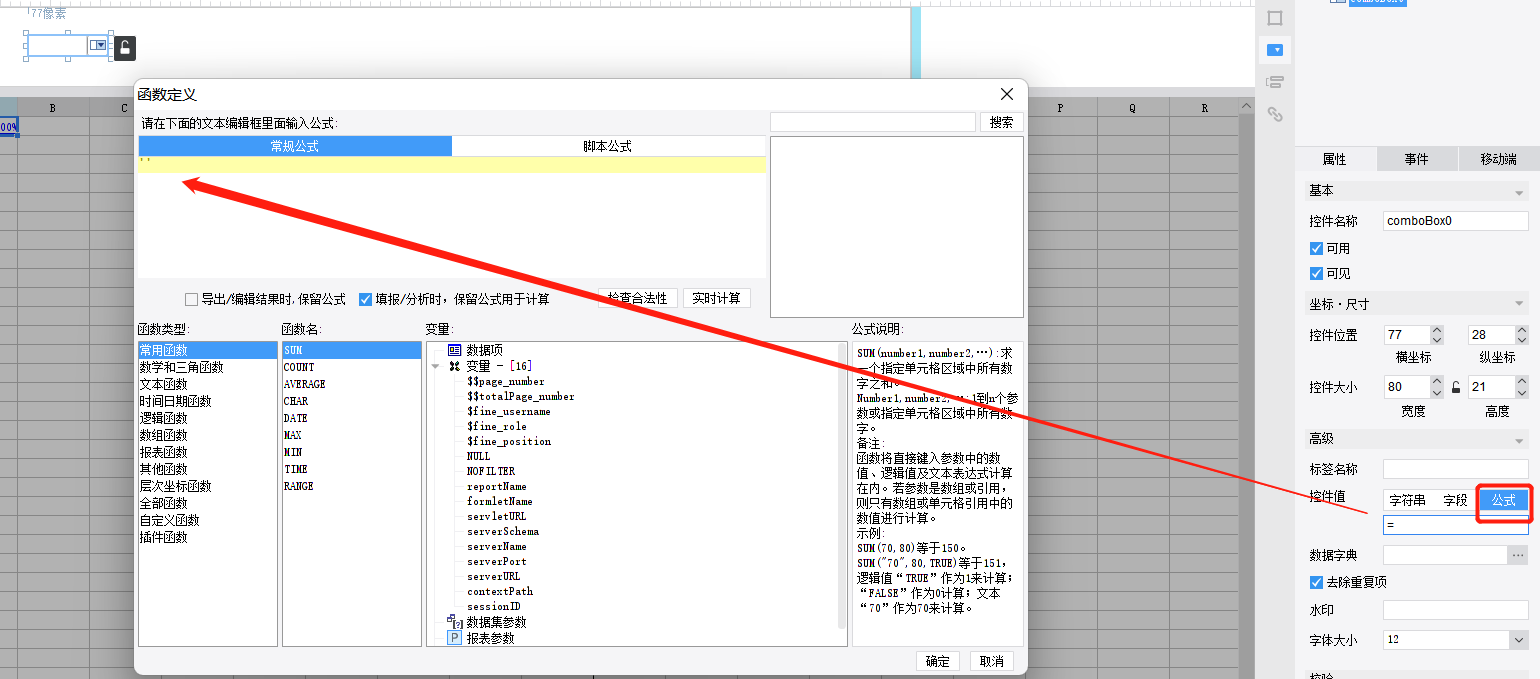Click the layered widget icon in right sidebar
1540x679 pixels.
coord(1275,82)
